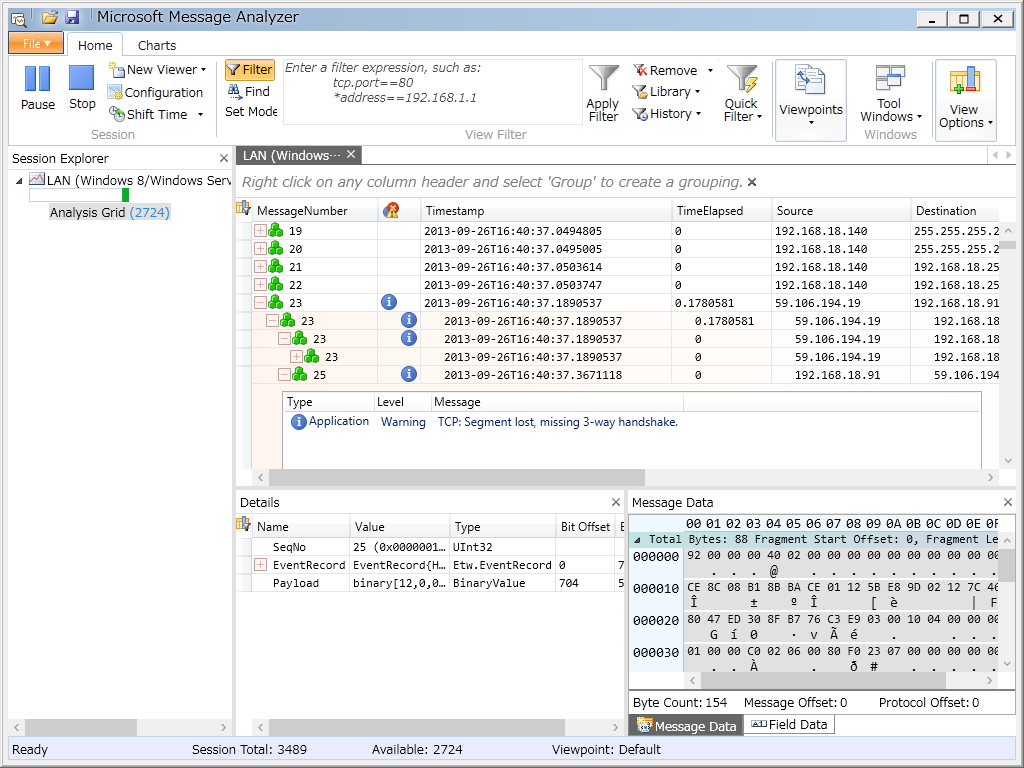Stop the capture session
The width and height of the screenshot is (1024, 768).
[x=82, y=88]
